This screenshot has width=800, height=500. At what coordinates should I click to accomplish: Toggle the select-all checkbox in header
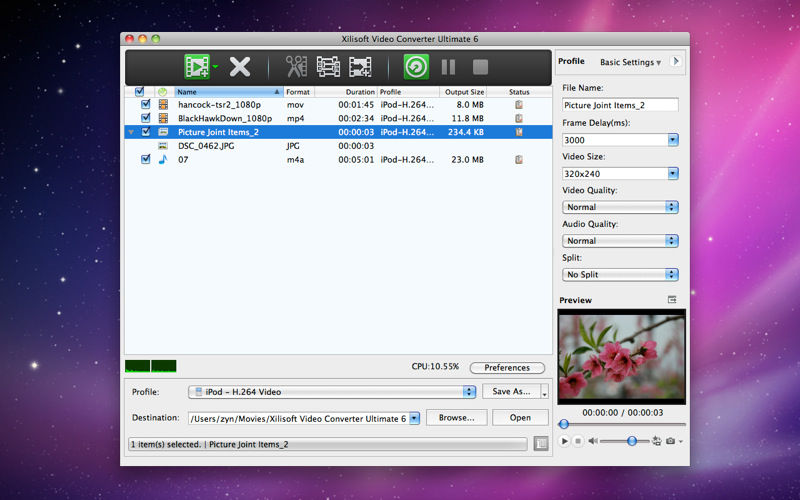pyautogui.click(x=139, y=92)
